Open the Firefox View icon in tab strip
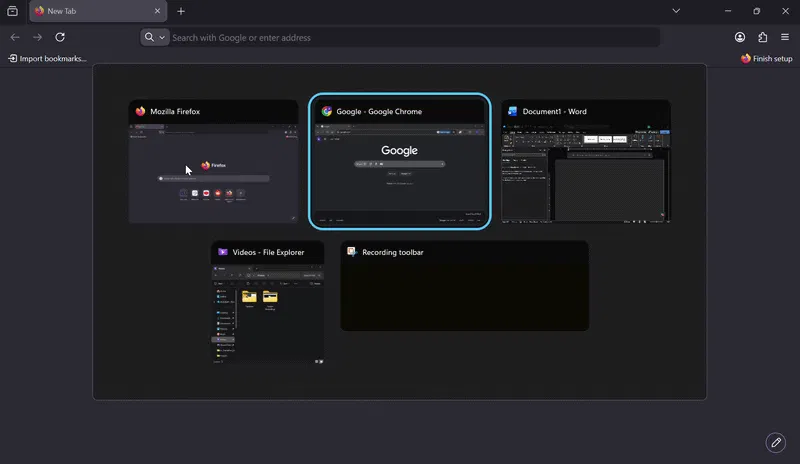The width and height of the screenshot is (800, 464). point(12,11)
